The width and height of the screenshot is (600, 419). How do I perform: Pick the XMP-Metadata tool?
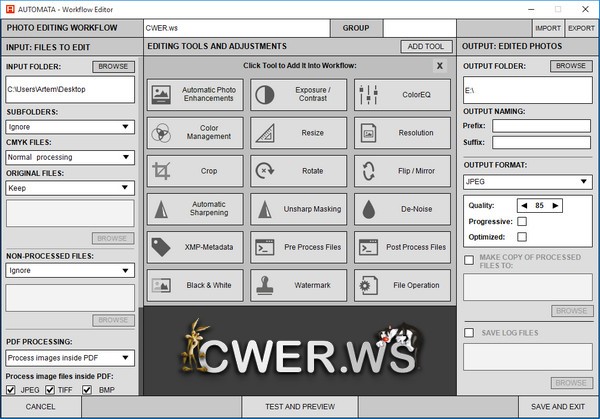(195, 247)
